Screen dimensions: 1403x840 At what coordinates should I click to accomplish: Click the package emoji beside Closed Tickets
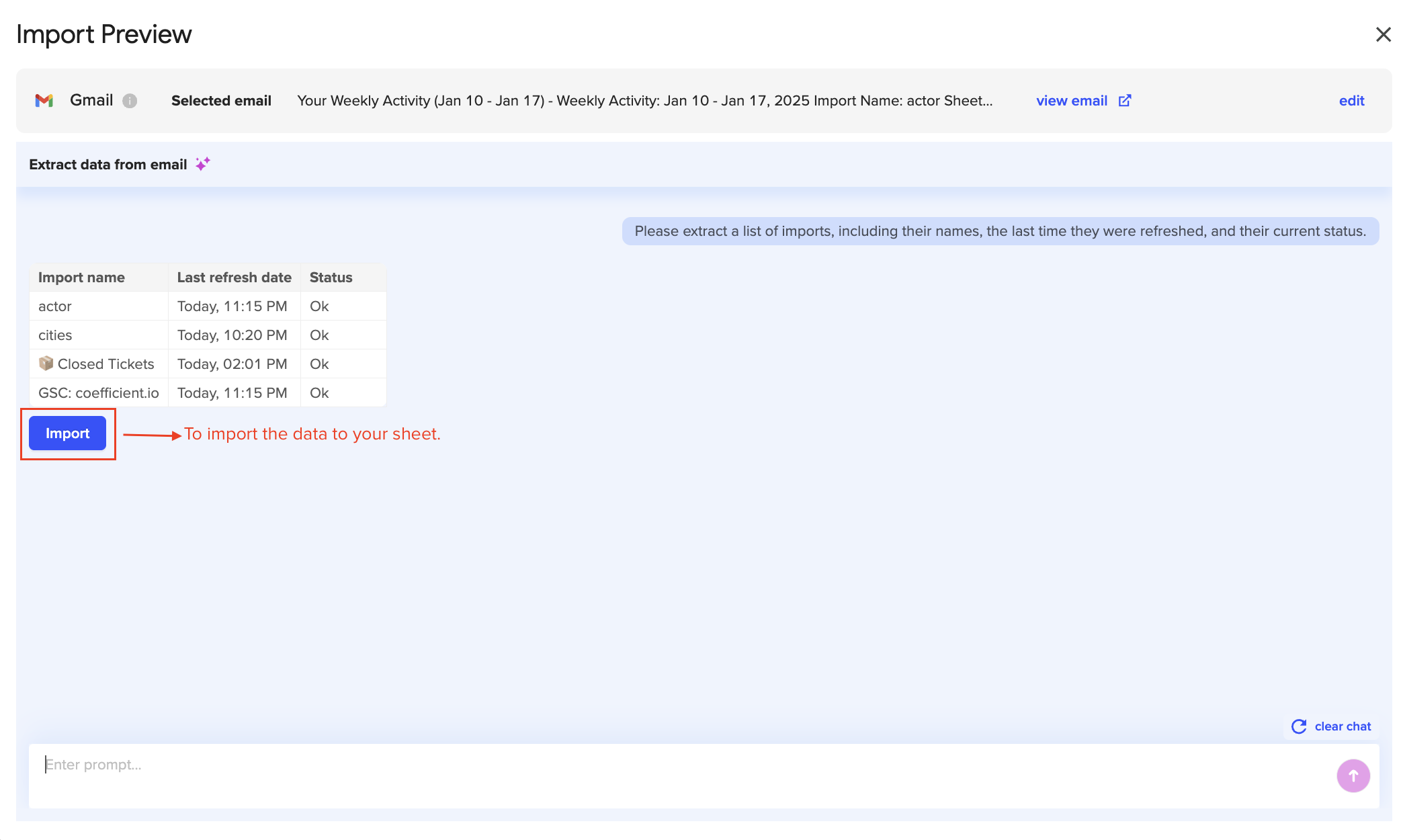point(46,364)
